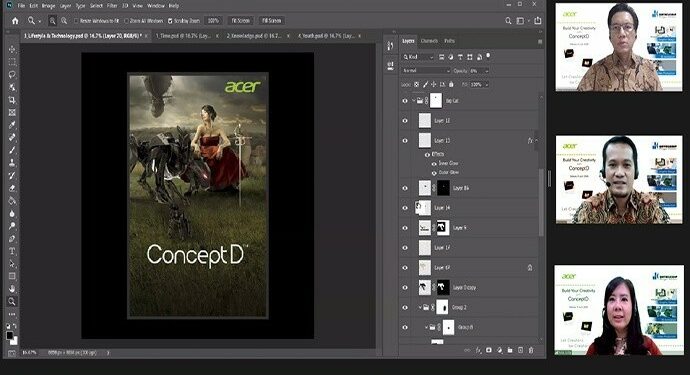Hide Layer 13 using its eye icon
690x375 pixels.
coord(405,140)
